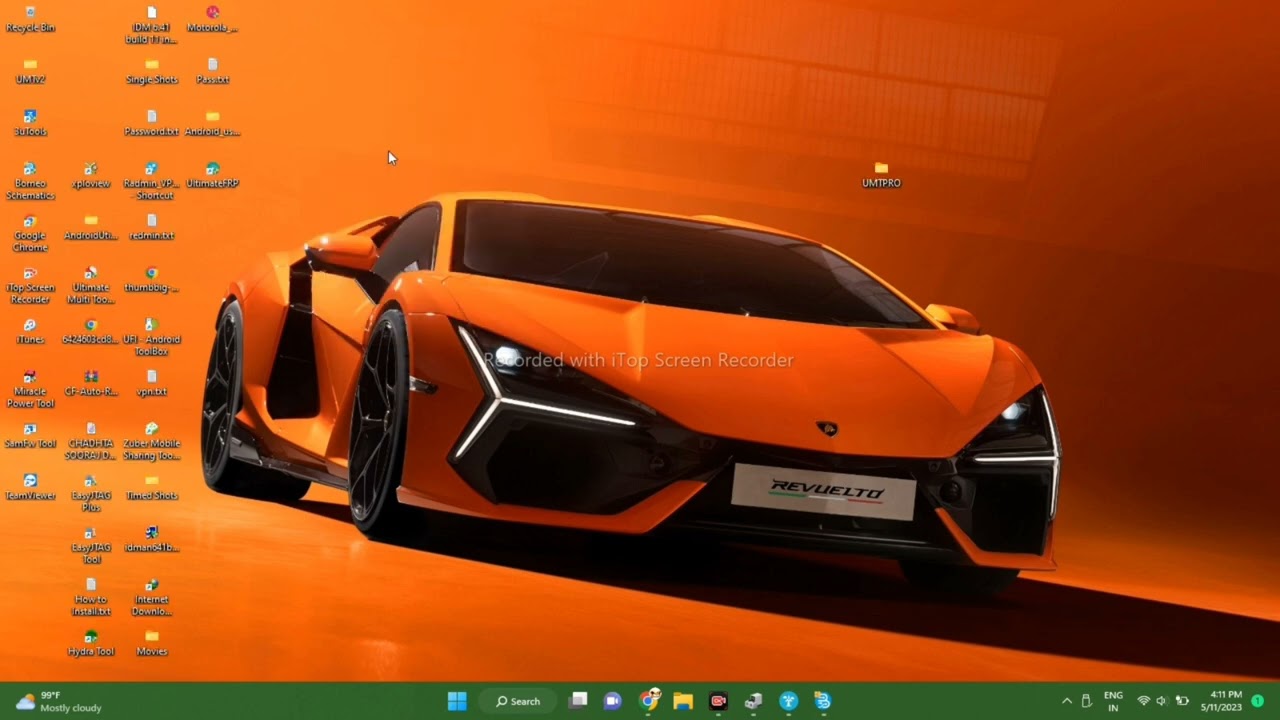Open the weather widget showing Mostly cloudy
This screenshot has height=720, width=1280.
[58, 701]
